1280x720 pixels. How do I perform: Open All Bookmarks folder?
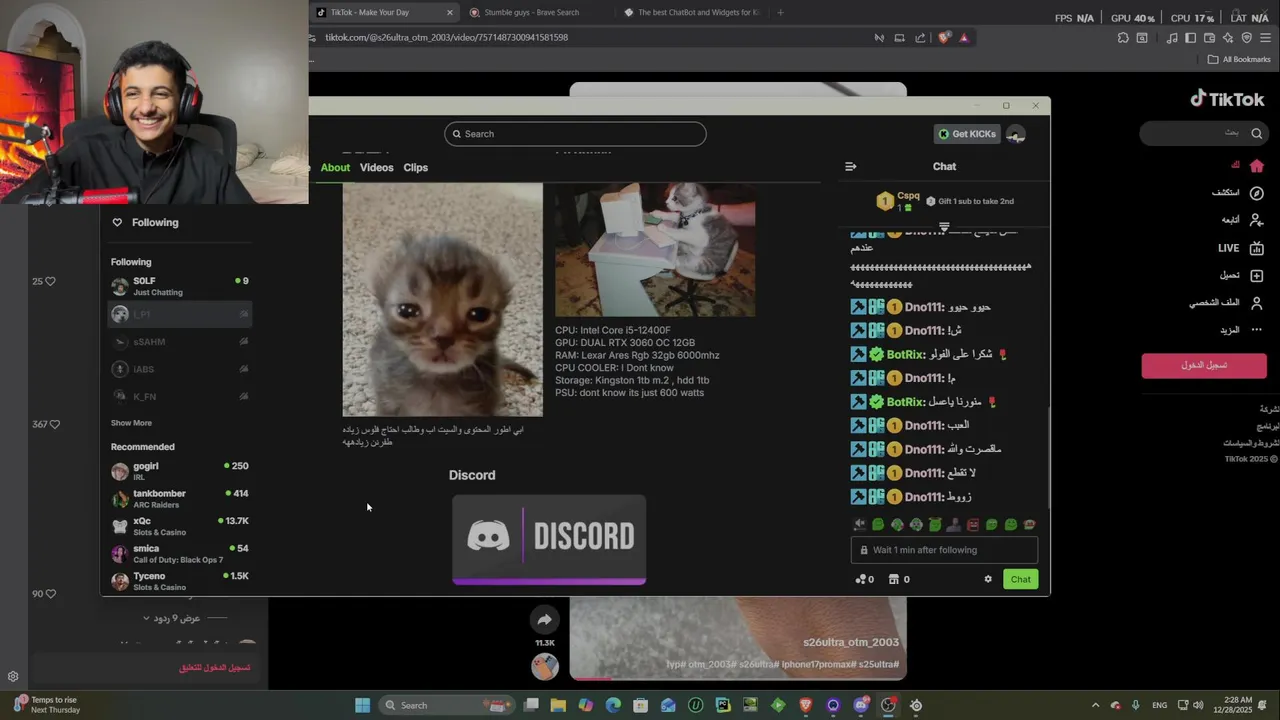point(1239,60)
